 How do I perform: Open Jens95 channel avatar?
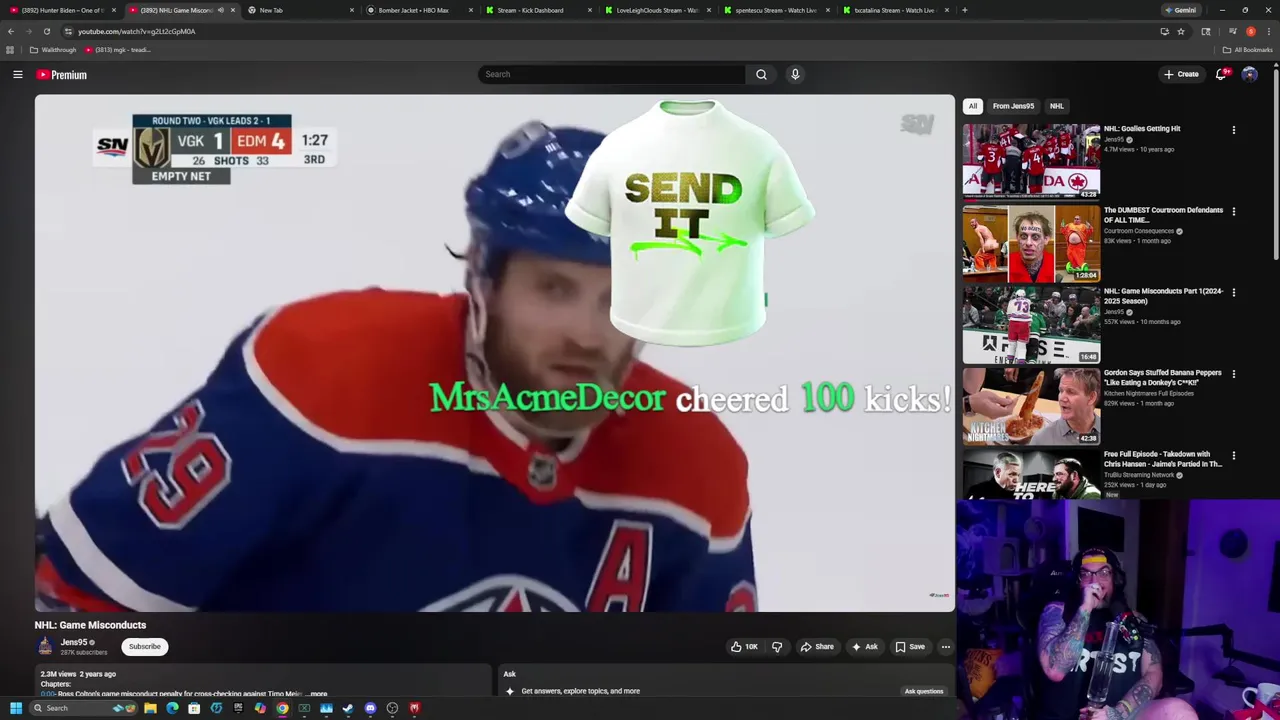46,647
